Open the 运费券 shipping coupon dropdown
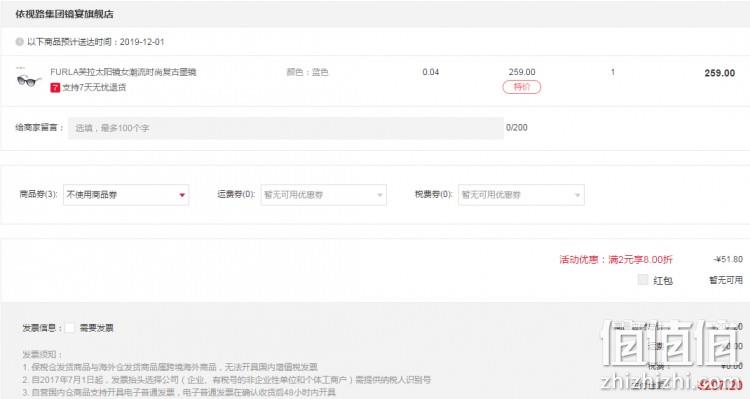Viewport: 750px width, 399px height. point(323,195)
